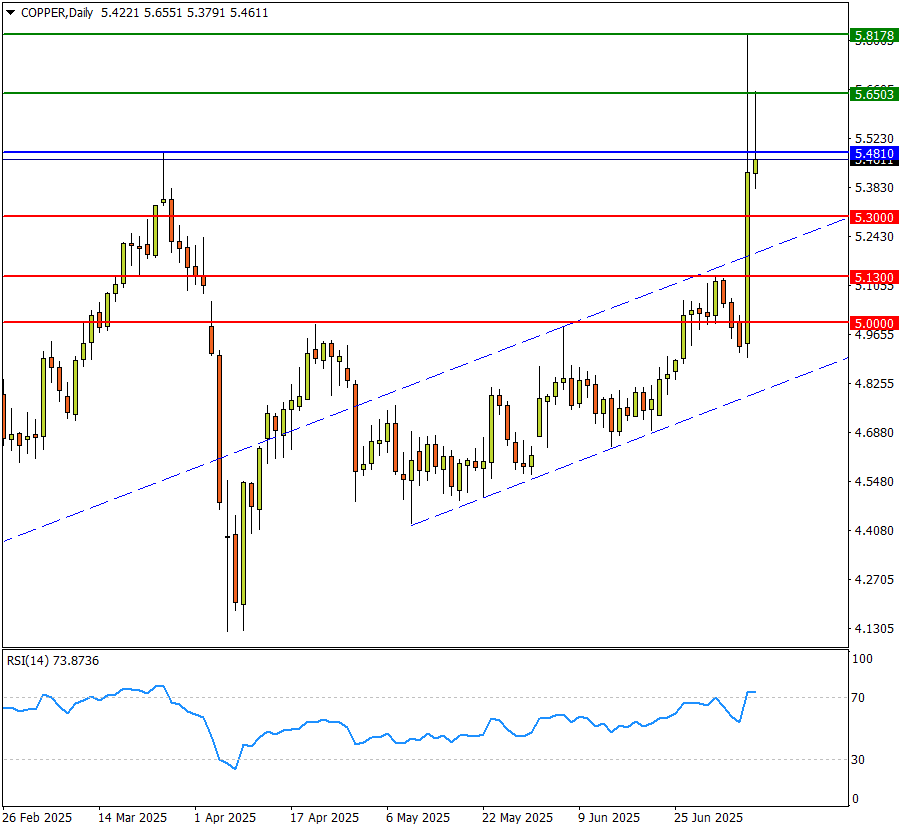Select the green 5.6503 price level label
The width and height of the screenshot is (905, 830).
[x=876, y=94]
